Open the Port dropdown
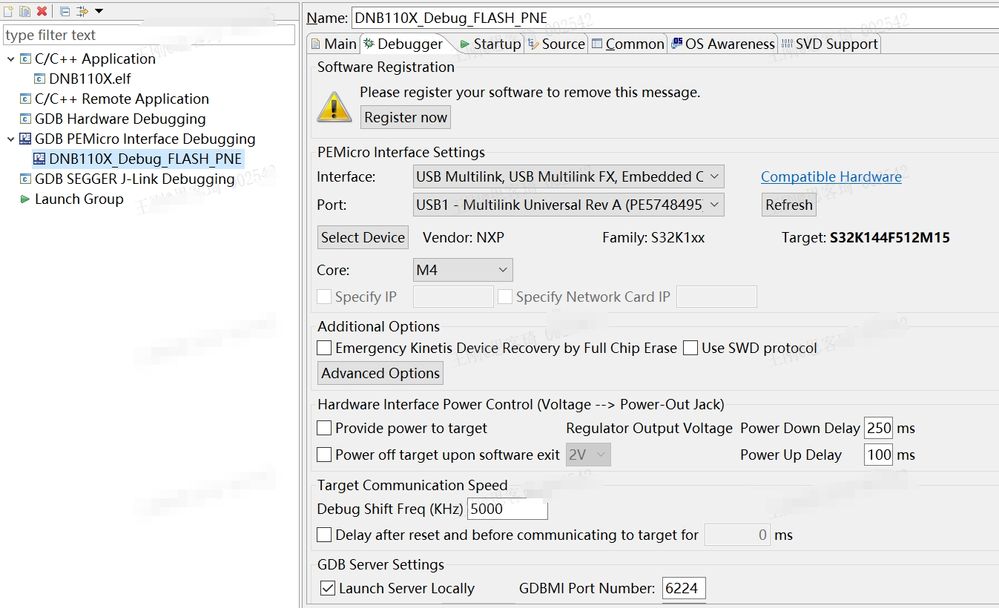The height and width of the screenshot is (608, 999). [568, 205]
